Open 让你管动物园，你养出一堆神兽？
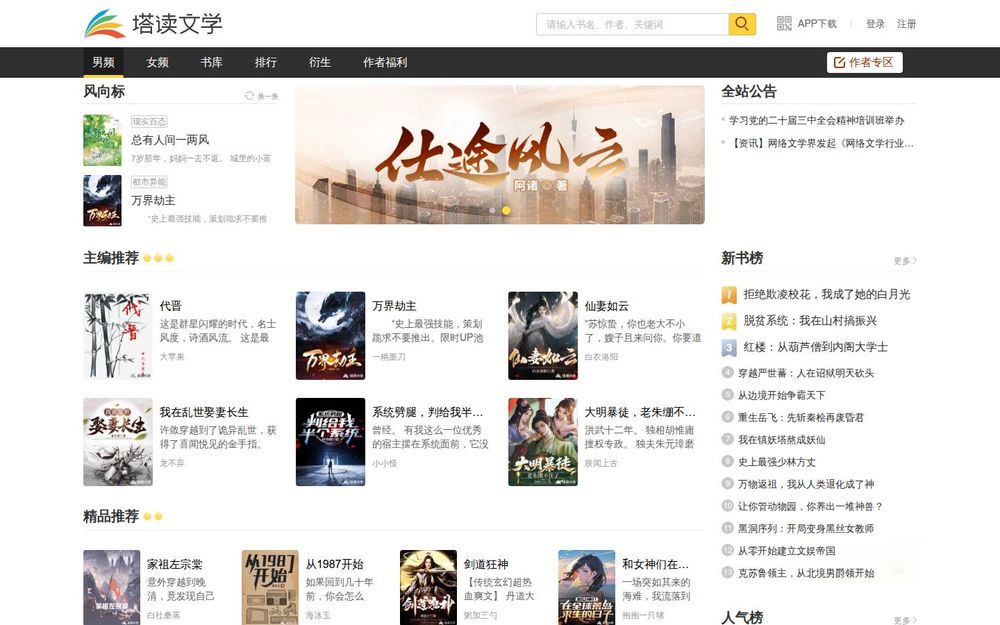Screen dimensions: 1000x625 [x=811, y=507]
